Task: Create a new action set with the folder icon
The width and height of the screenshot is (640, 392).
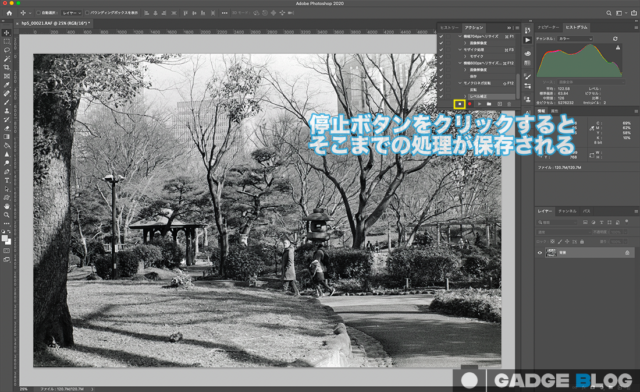Action: pos(489,104)
